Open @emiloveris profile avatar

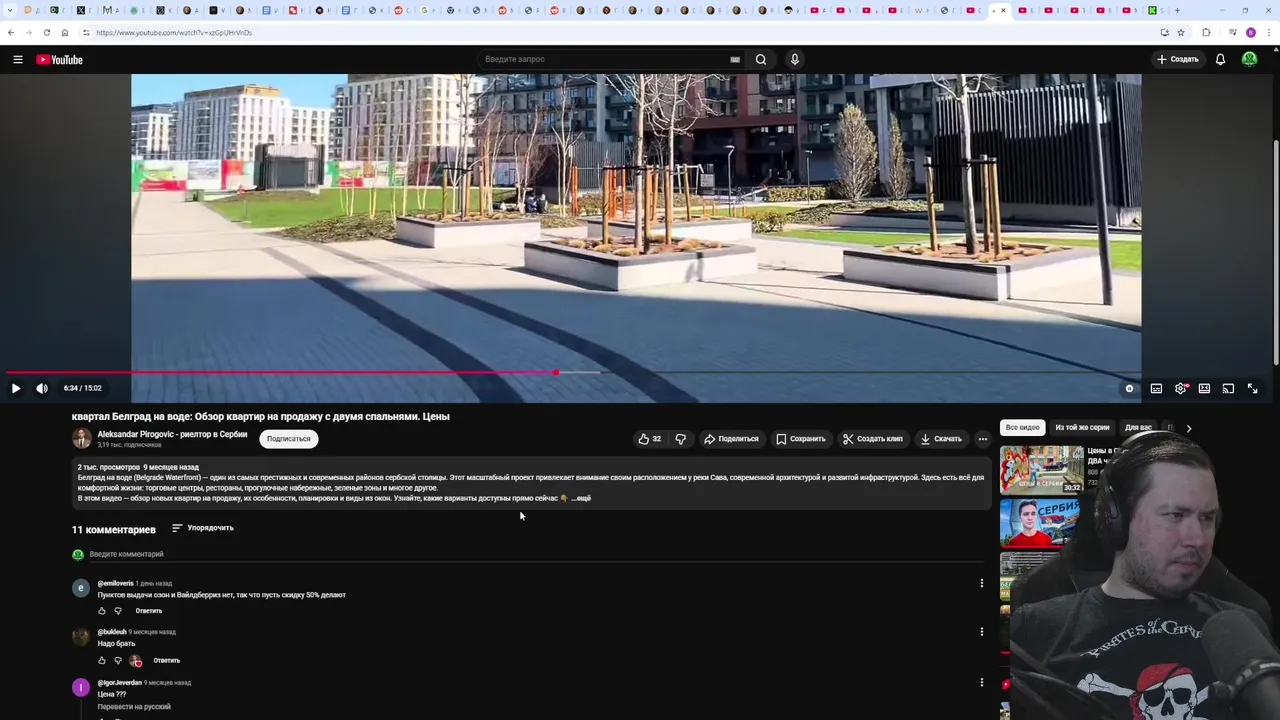[x=81, y=587]
